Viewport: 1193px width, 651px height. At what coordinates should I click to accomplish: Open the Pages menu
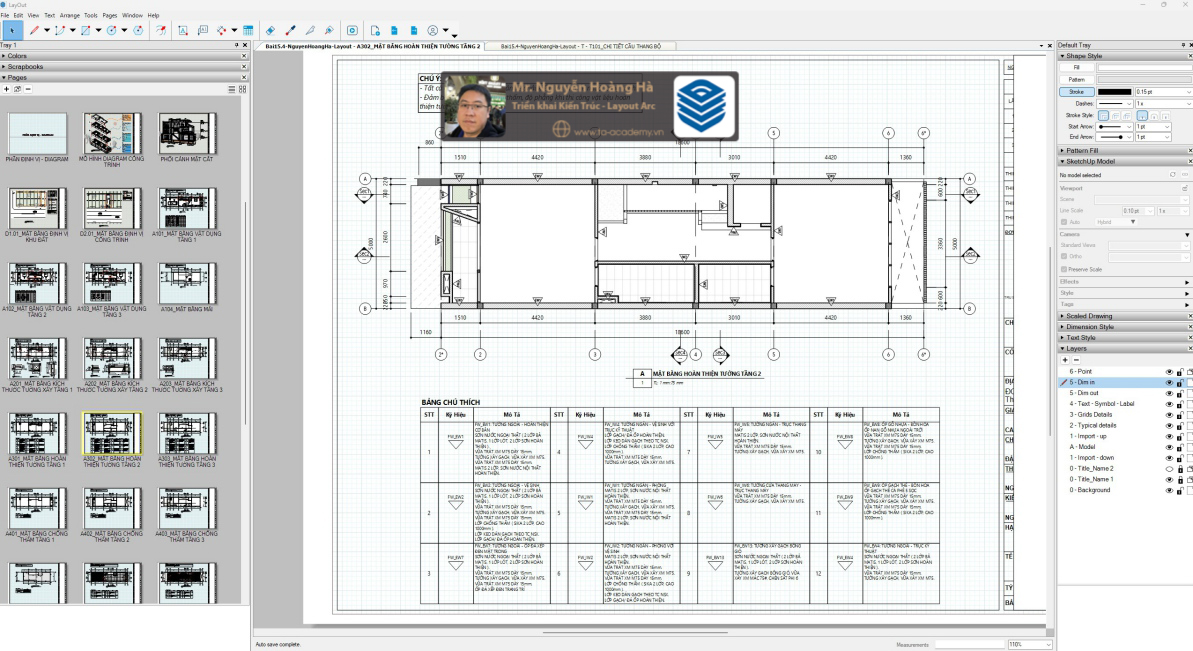pos(110,15)
